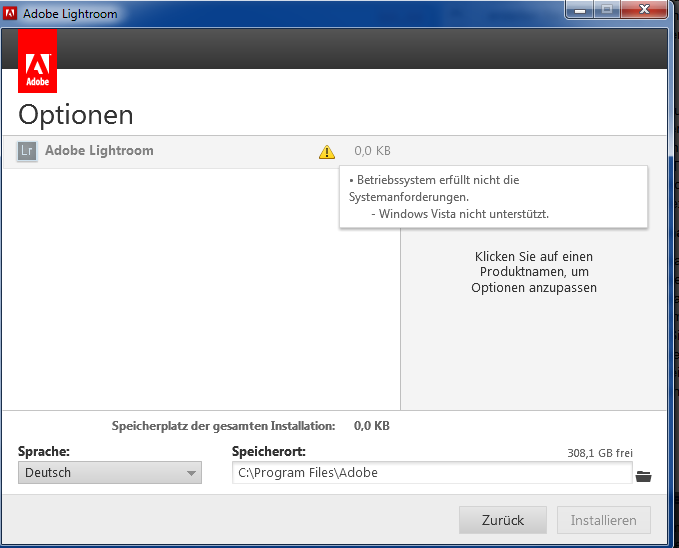
Task: Click the 'Klicken Sie auf einen Produktnamen' hint
Action: click(534, 272)
